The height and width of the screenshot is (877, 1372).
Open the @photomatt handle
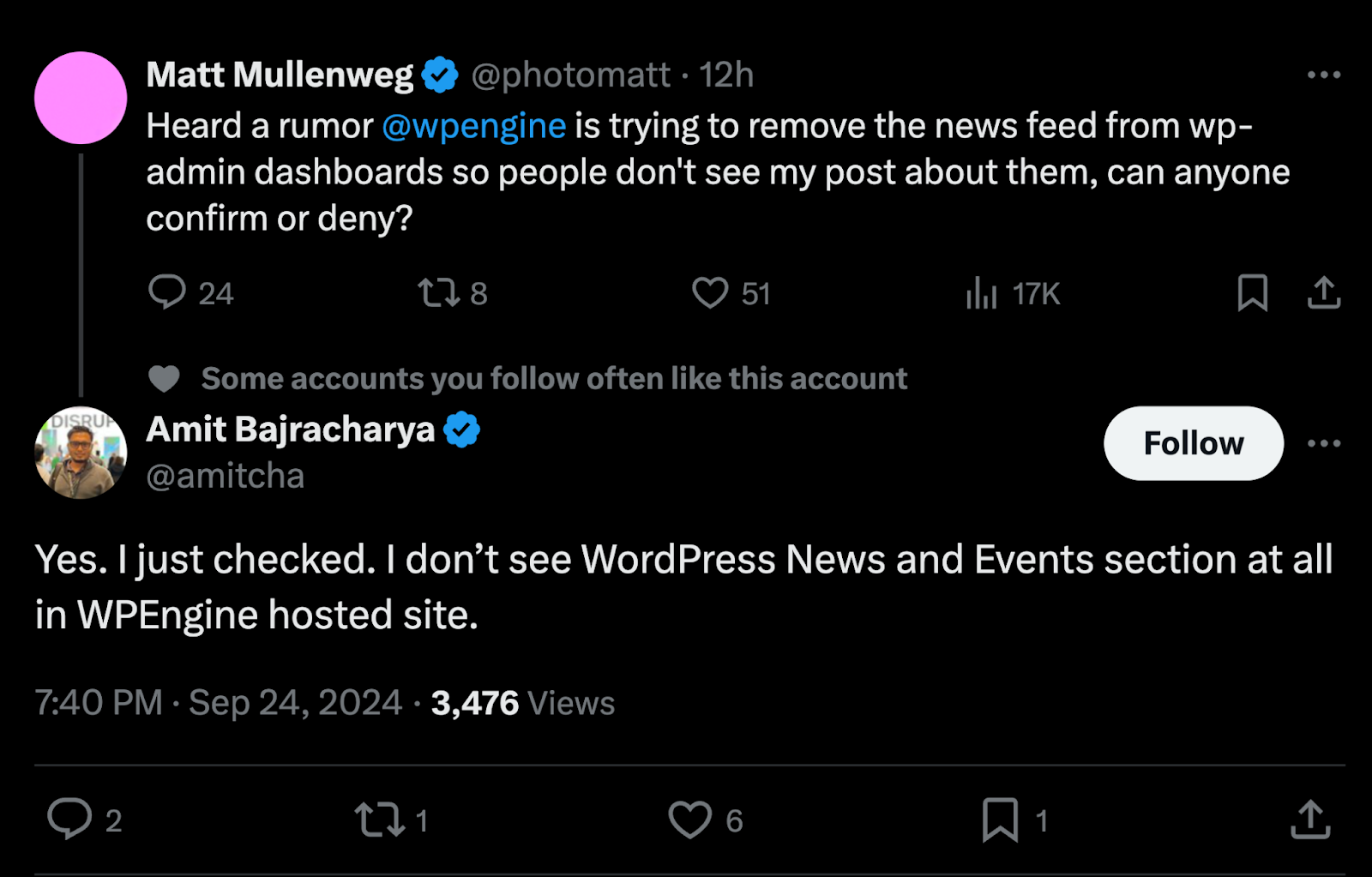570,75
